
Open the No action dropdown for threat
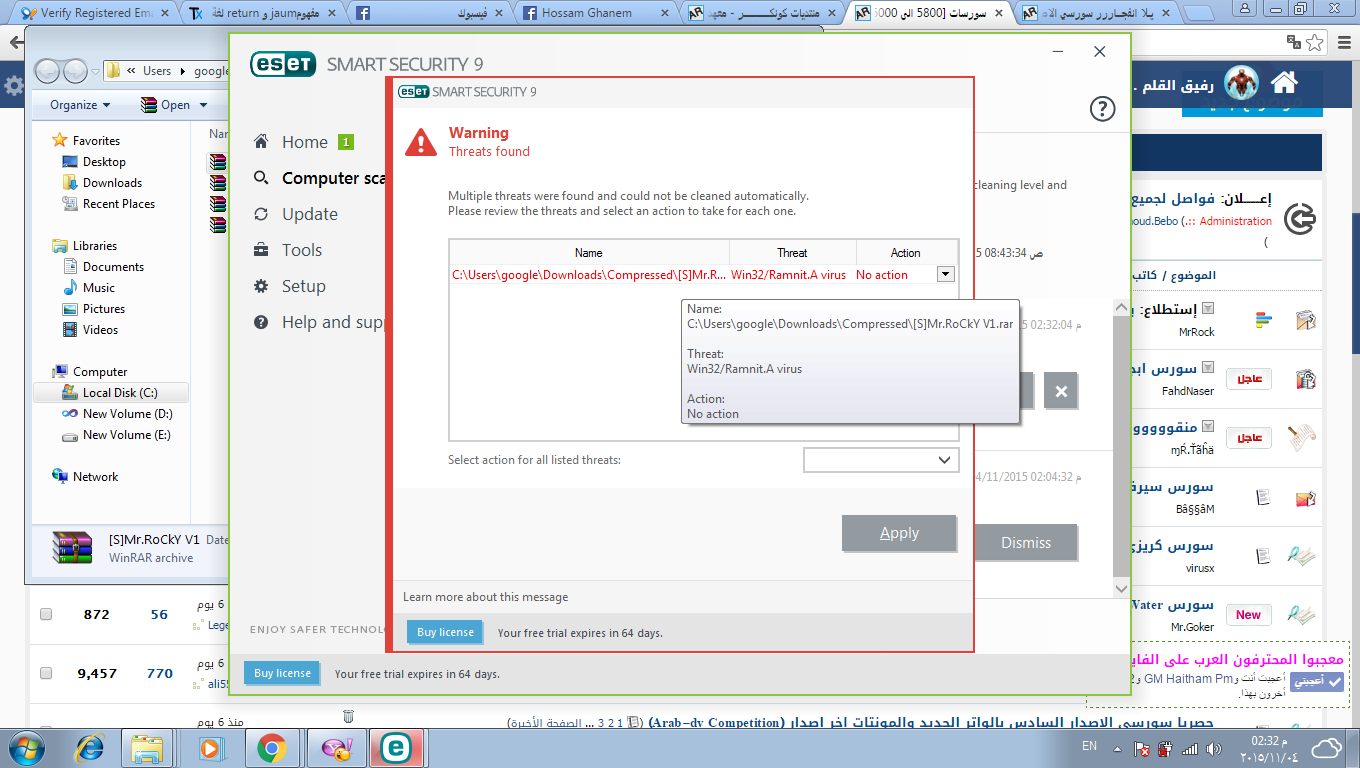(945, 275)
